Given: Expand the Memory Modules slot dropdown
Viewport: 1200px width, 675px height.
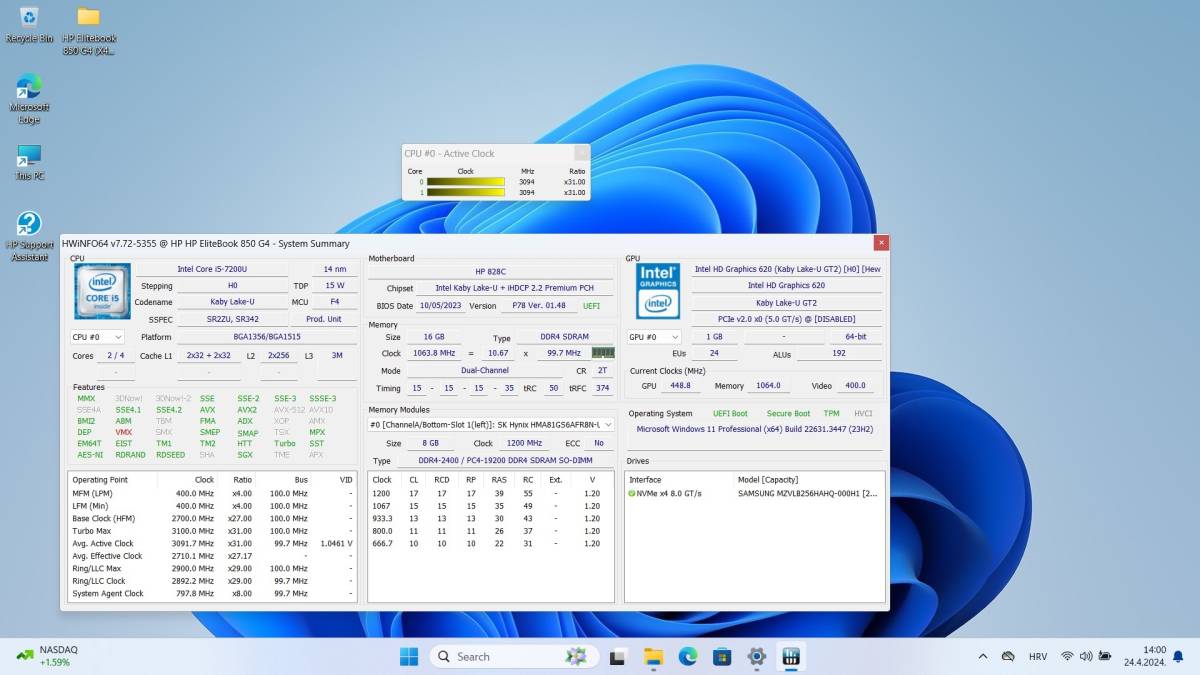Looking at the screenshot, I should pyautogui.click(x=491, y=424).
